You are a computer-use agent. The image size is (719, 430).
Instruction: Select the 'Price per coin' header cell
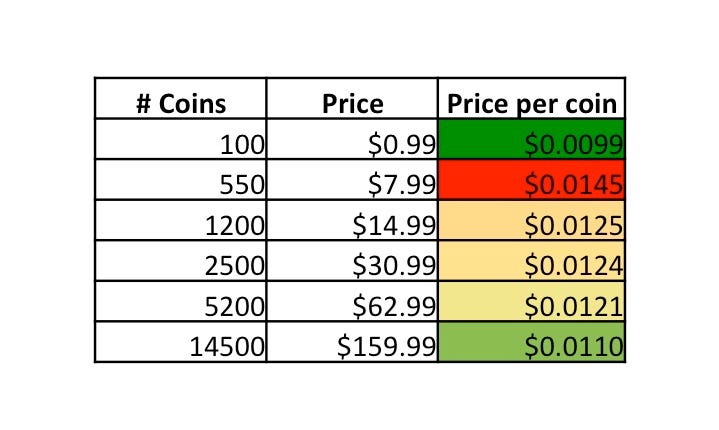click(x=531, y=99)
